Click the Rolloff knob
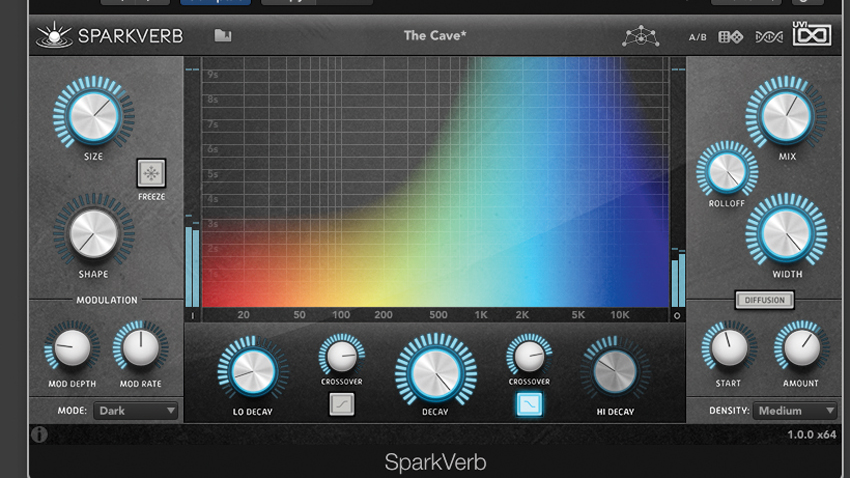Screen dimensions: 850x478 point(726,171)
